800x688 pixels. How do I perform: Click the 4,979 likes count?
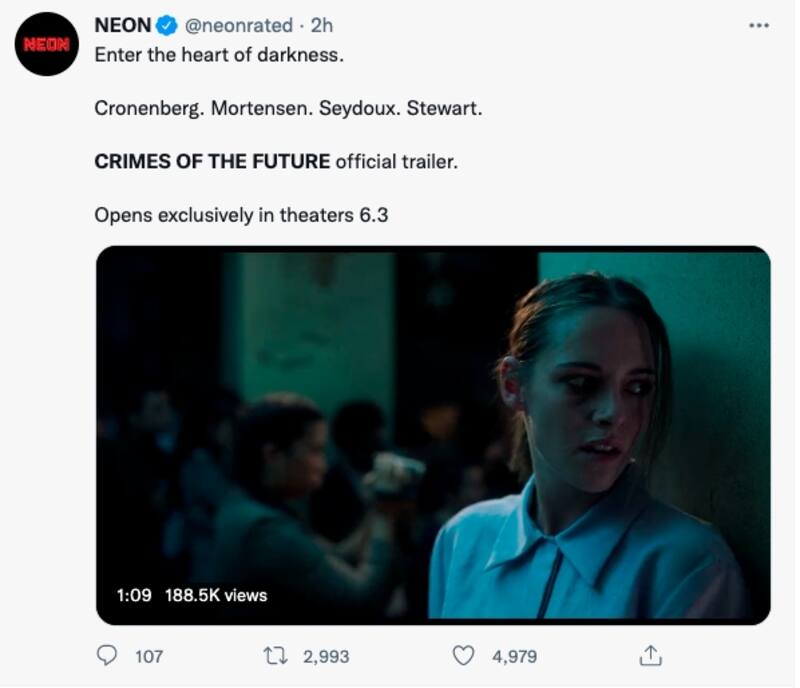tap(514, 657)
